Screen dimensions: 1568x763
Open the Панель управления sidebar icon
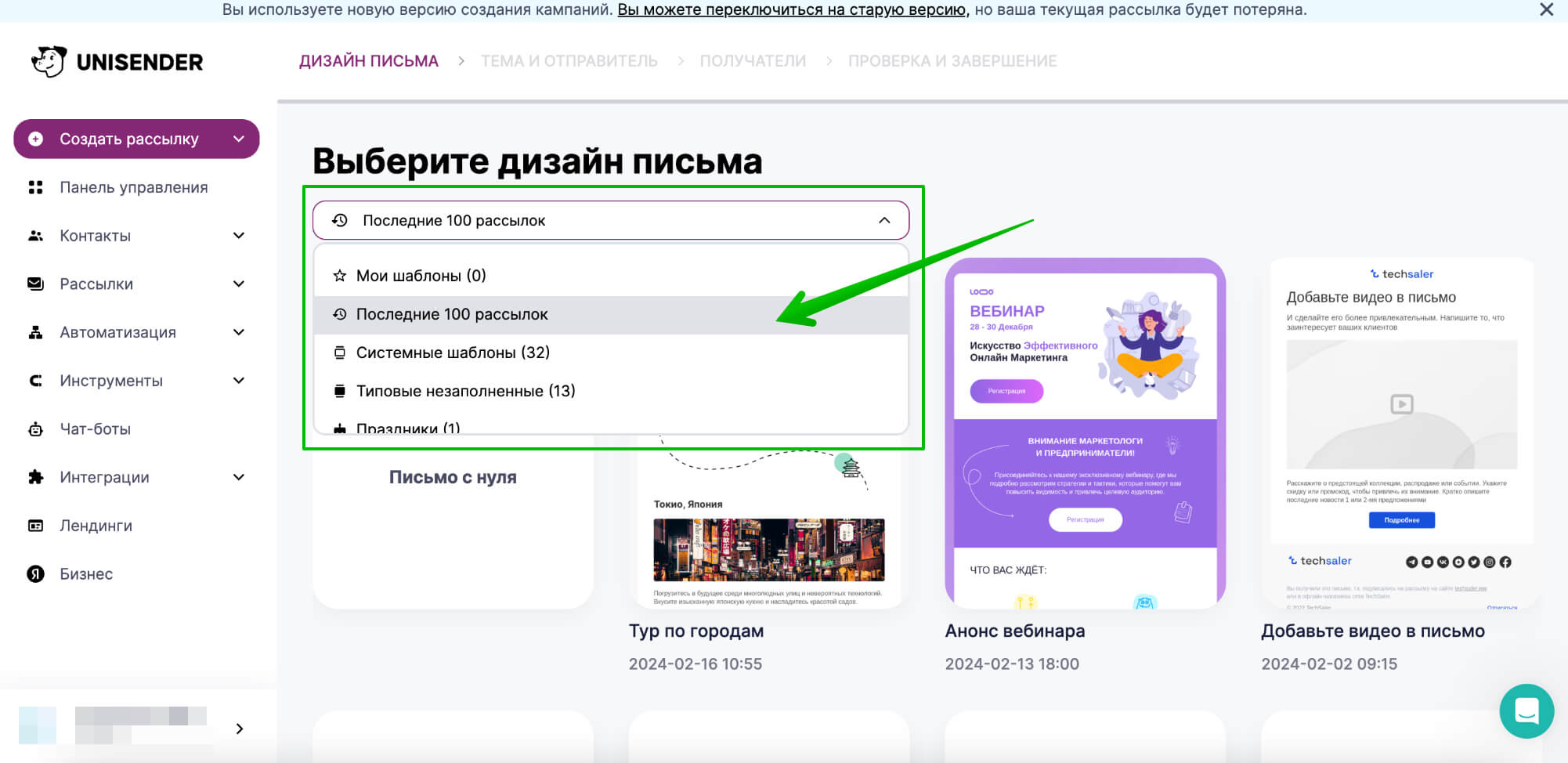[36, 187]
